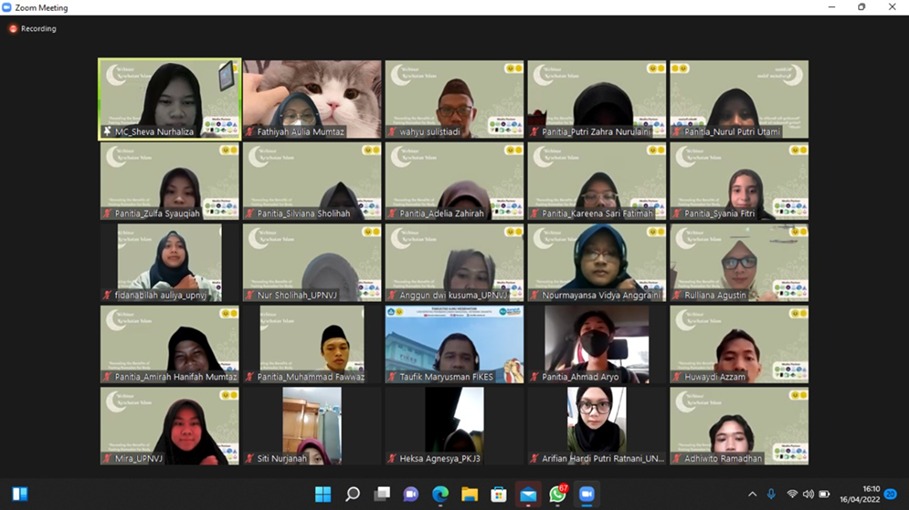The height and width of the screenshot is (510, 909).
Task: Click Fathiyah Aulia Mumtaz name label
Action: (x=300, y=132)
